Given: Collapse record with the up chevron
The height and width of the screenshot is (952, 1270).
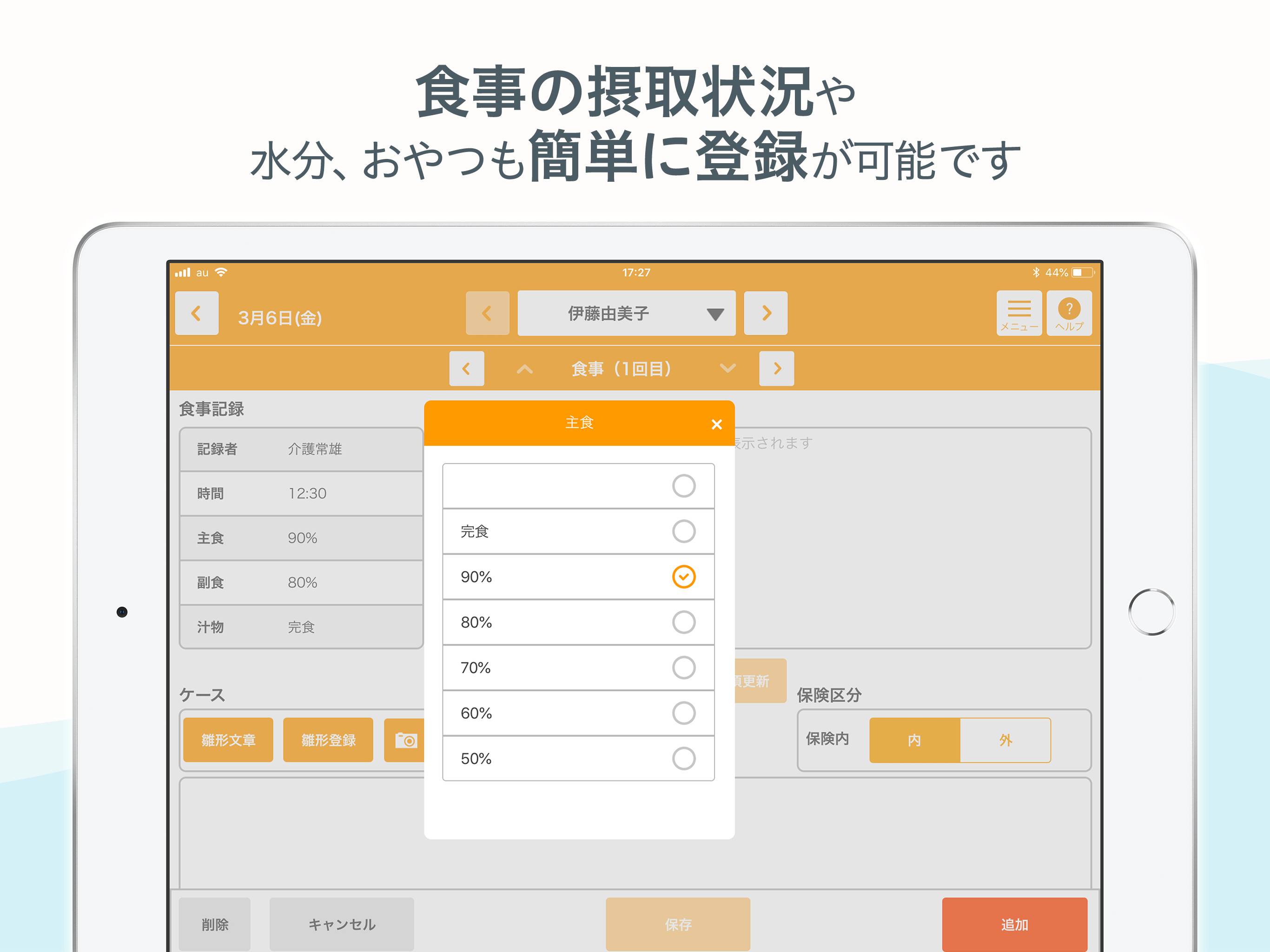Looking at the screenshot, I should (x=525, y=369).
